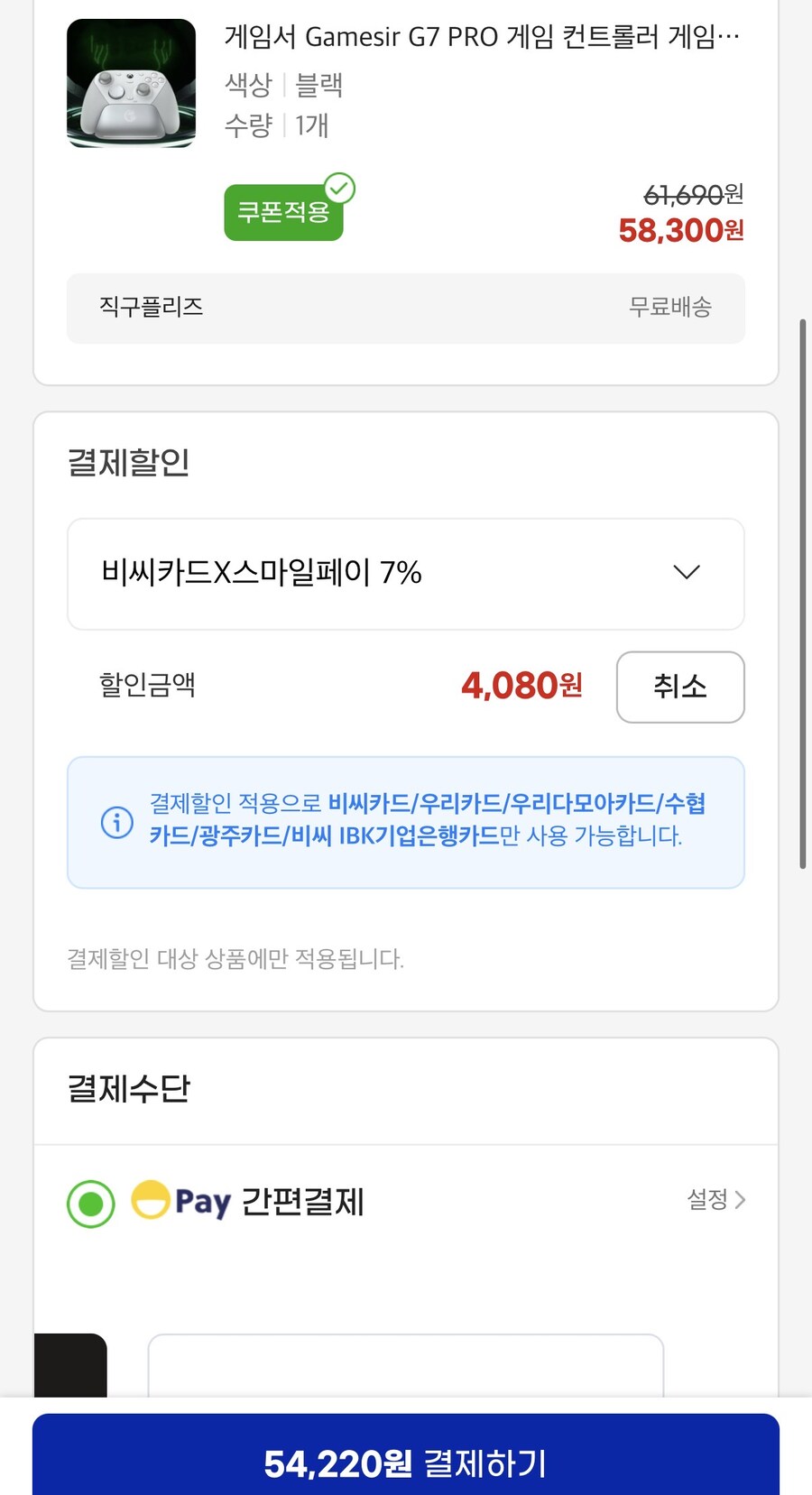Viewport: 812px width, 1495px height.
Task: Cancel the 4,080원 discount with 취소
Action: (680, 687)
